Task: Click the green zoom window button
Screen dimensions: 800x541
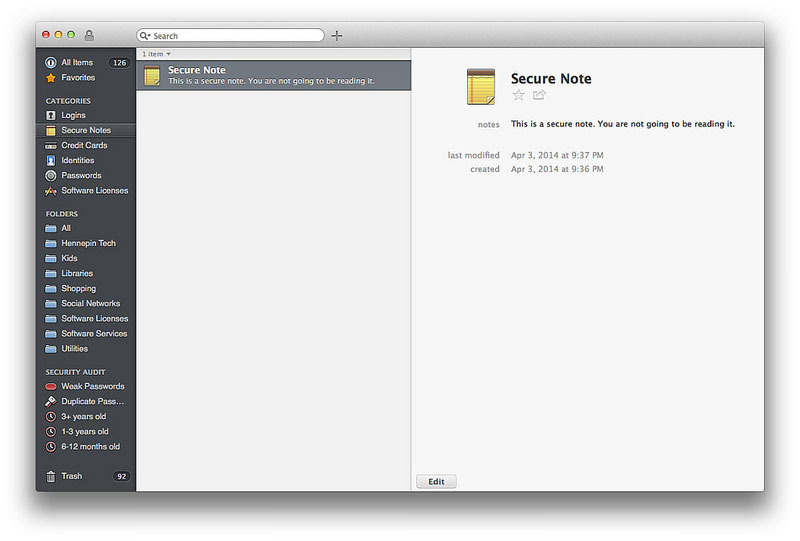Action: 71,35
